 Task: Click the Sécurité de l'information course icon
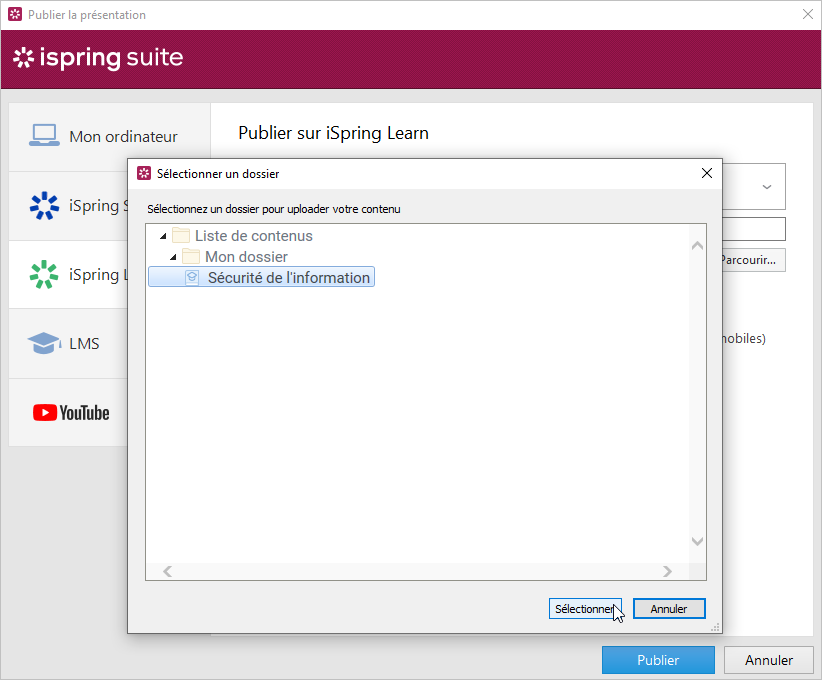(x=193, y=278)
